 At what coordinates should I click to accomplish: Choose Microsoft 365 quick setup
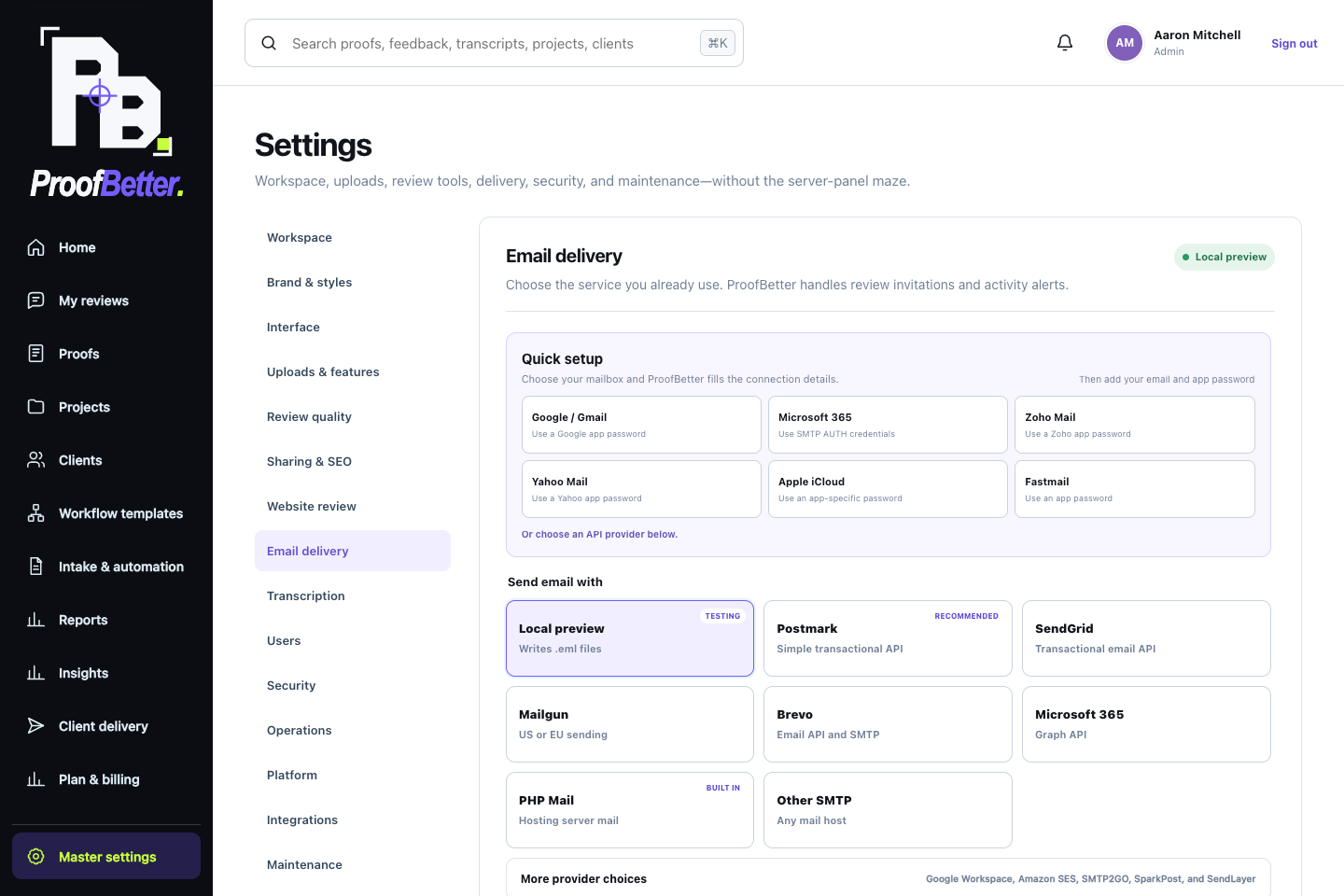pos(888,425)
